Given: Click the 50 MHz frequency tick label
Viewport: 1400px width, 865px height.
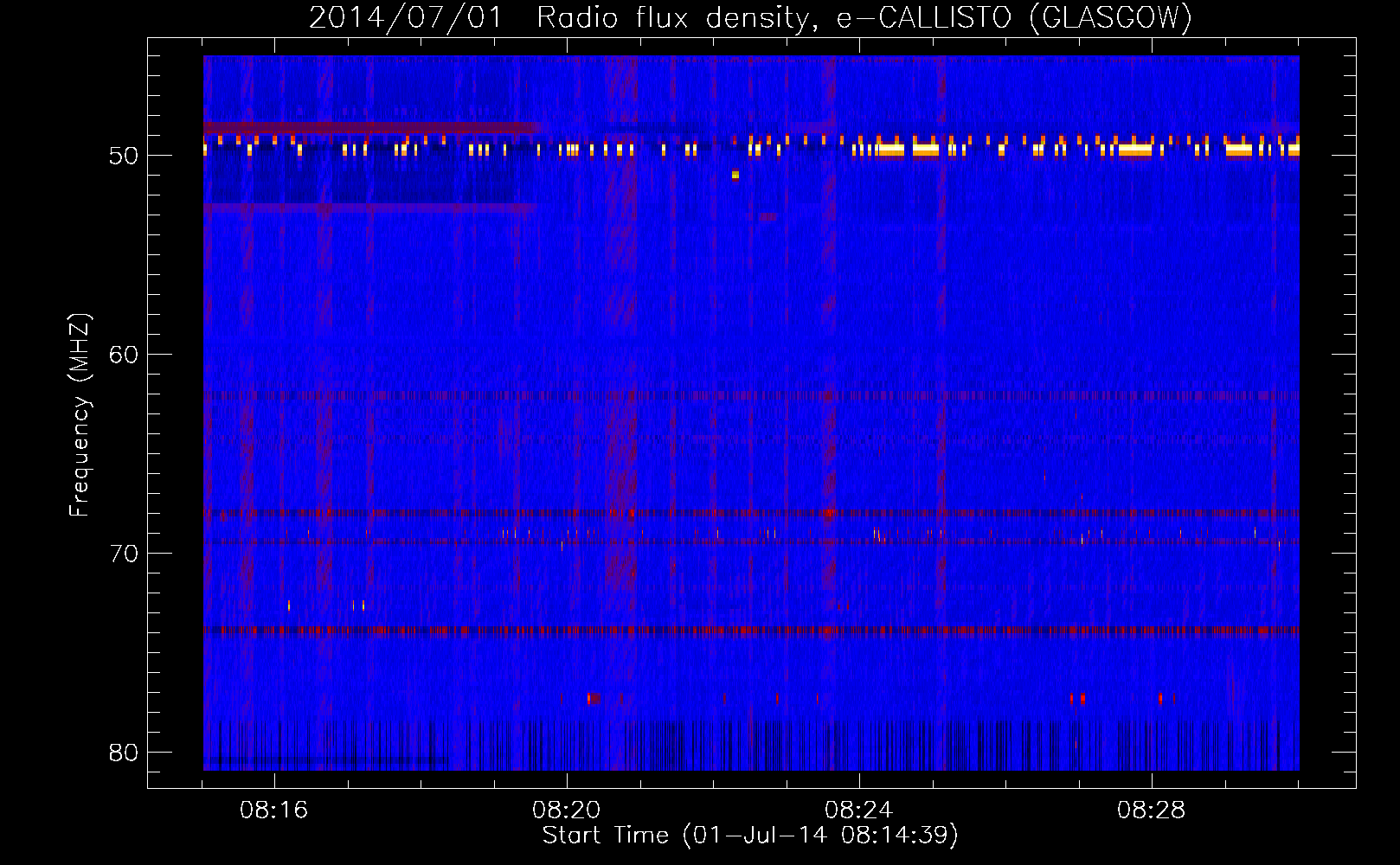Looking at the screenshot, I should pyautogui.click(x=124, y=157).
